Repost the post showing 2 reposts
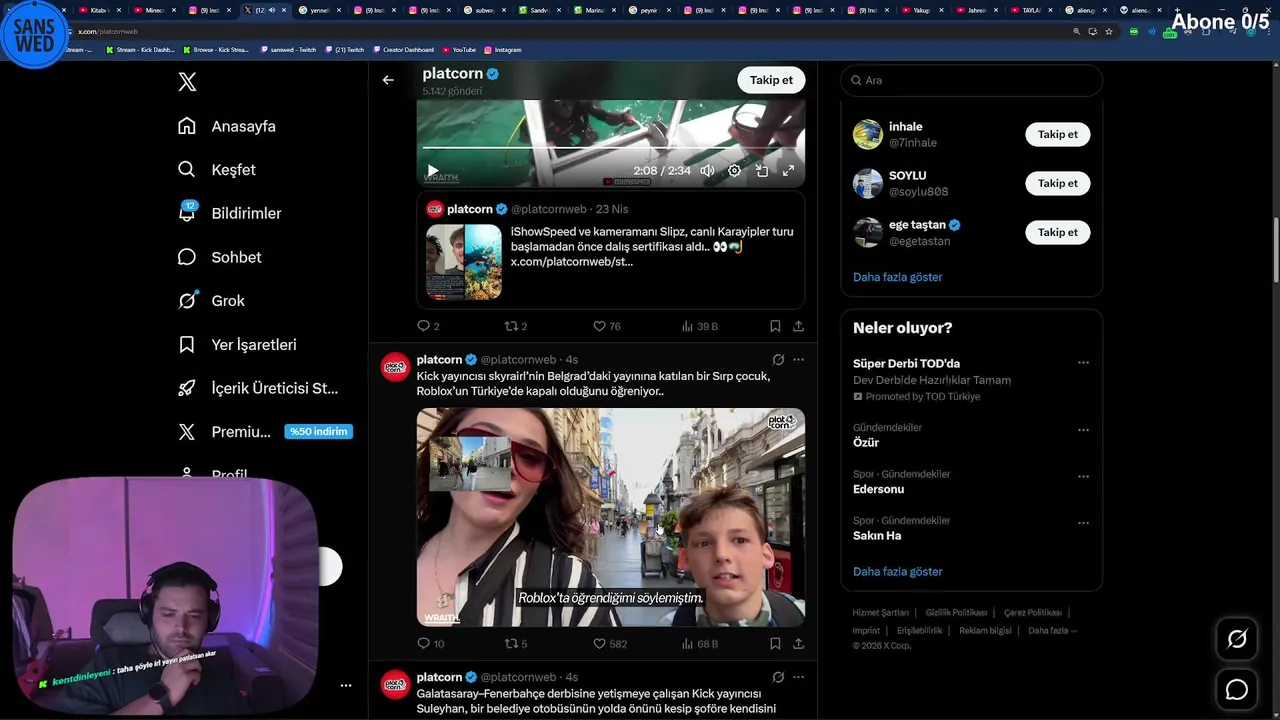 point(516,326)
